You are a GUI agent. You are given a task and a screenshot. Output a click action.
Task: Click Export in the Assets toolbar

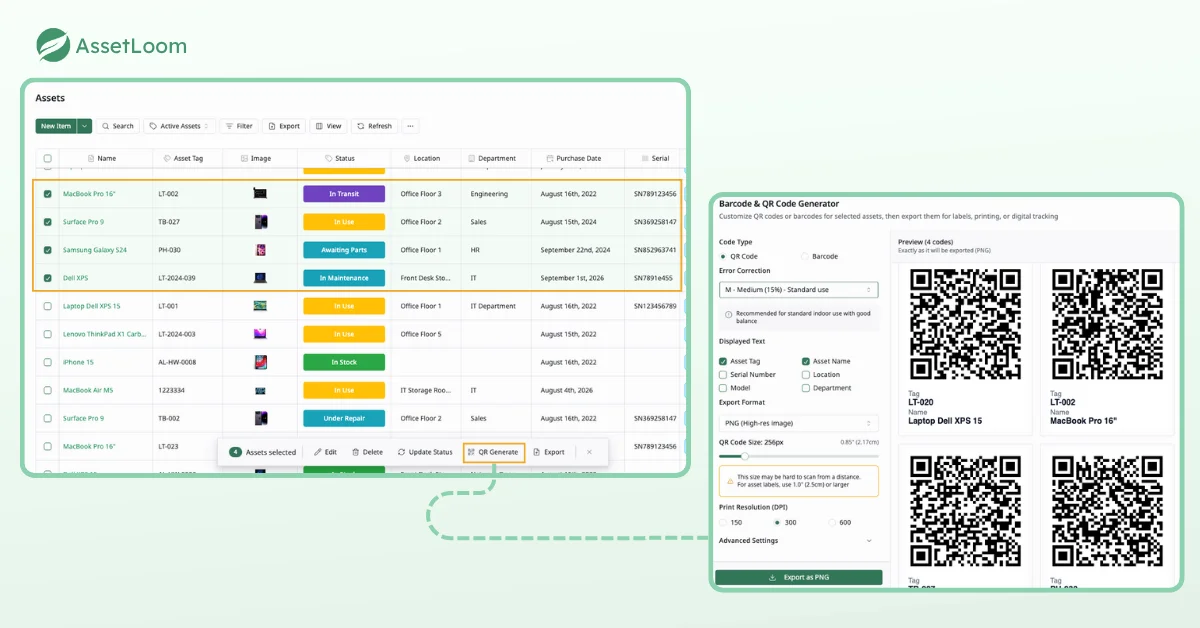284,126
